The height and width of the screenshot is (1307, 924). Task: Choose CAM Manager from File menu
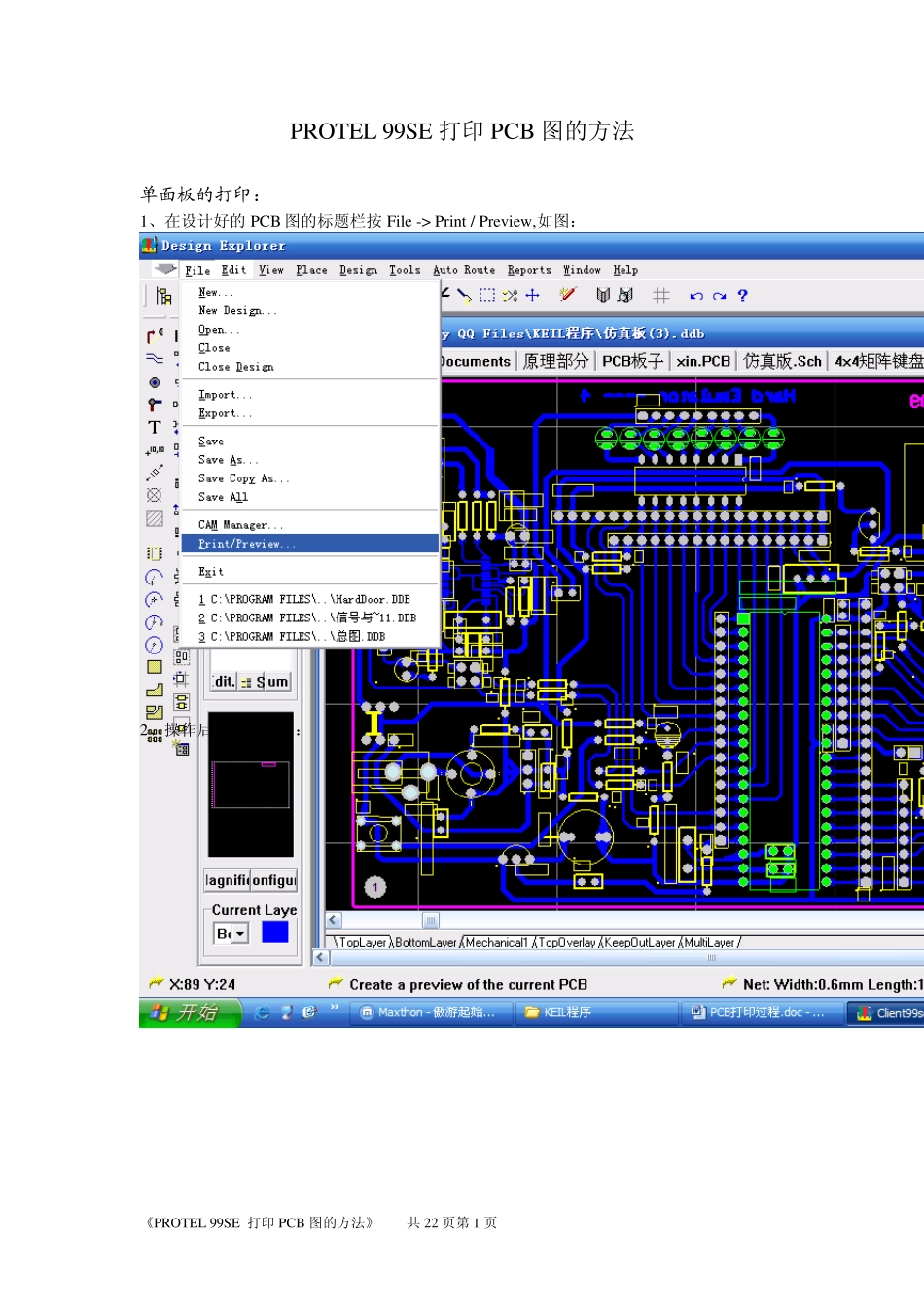(310, 525)
